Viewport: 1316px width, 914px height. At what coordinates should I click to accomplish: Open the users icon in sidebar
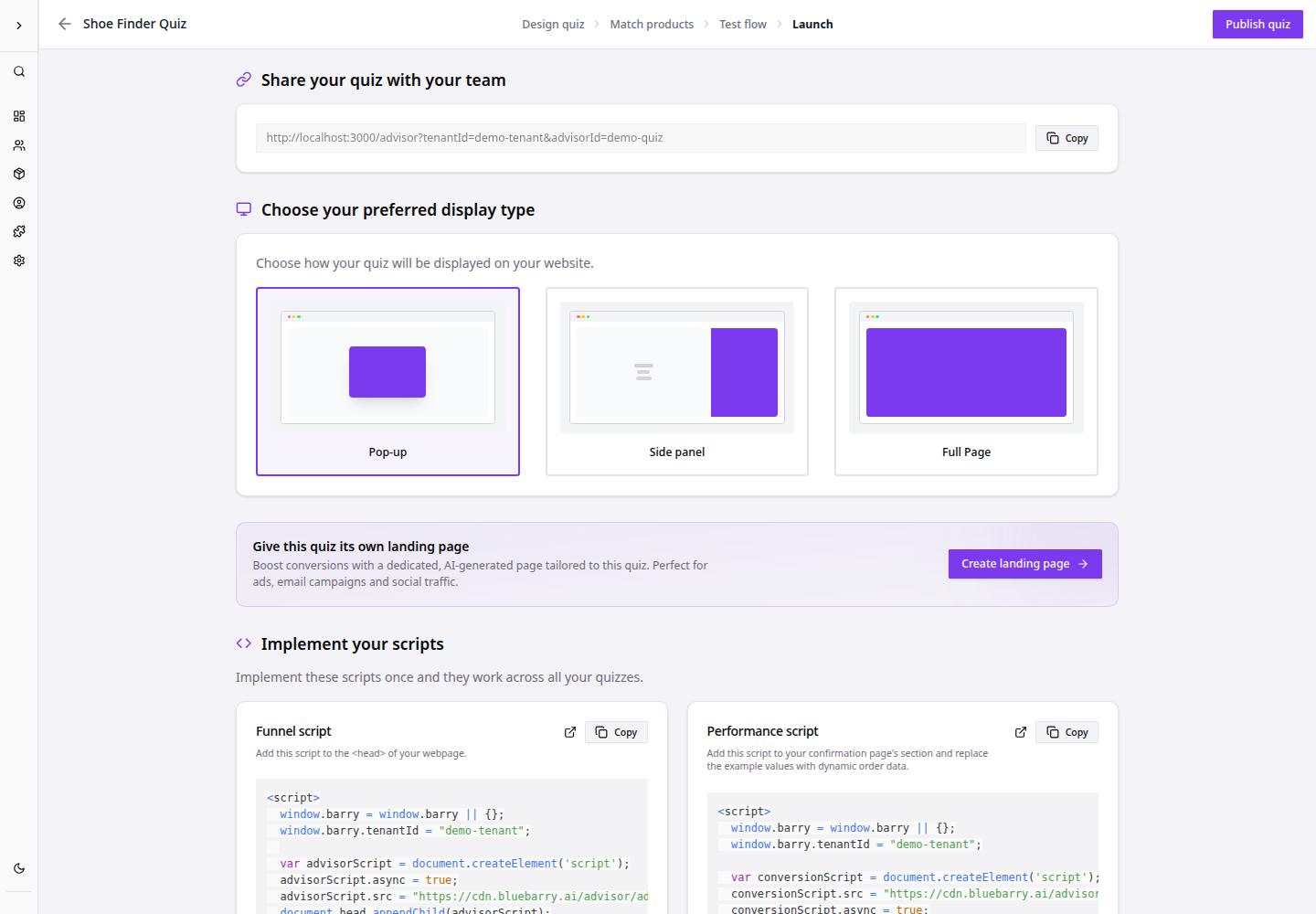[x=19, y=145]
